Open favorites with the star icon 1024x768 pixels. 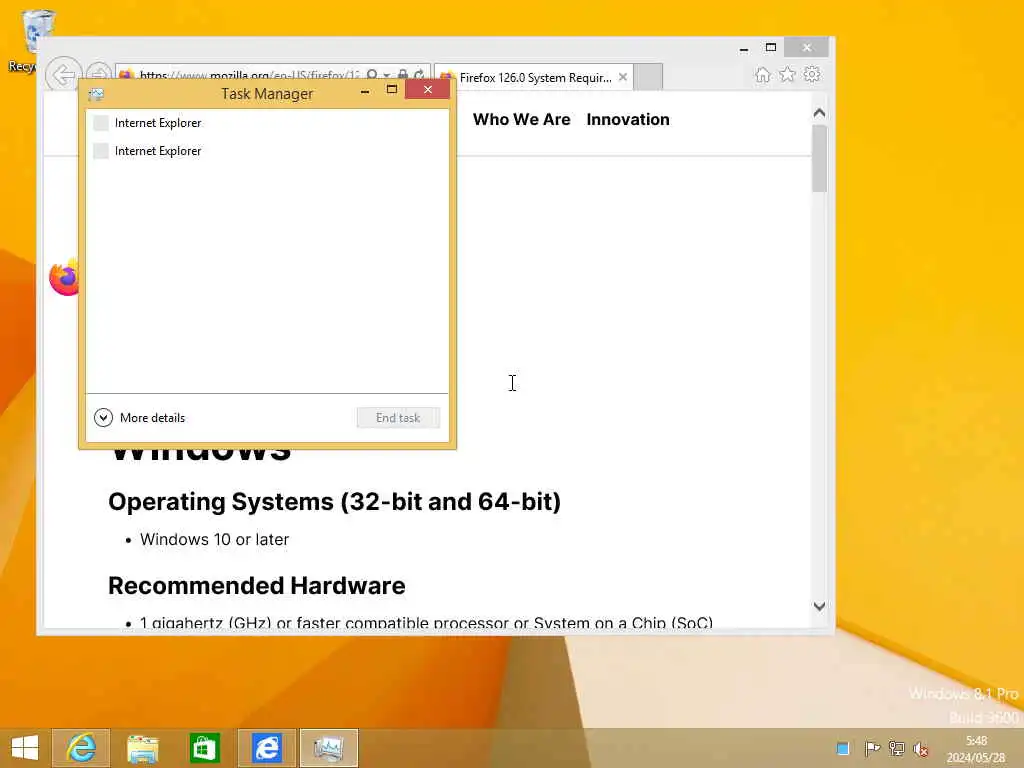coord(788,74)
